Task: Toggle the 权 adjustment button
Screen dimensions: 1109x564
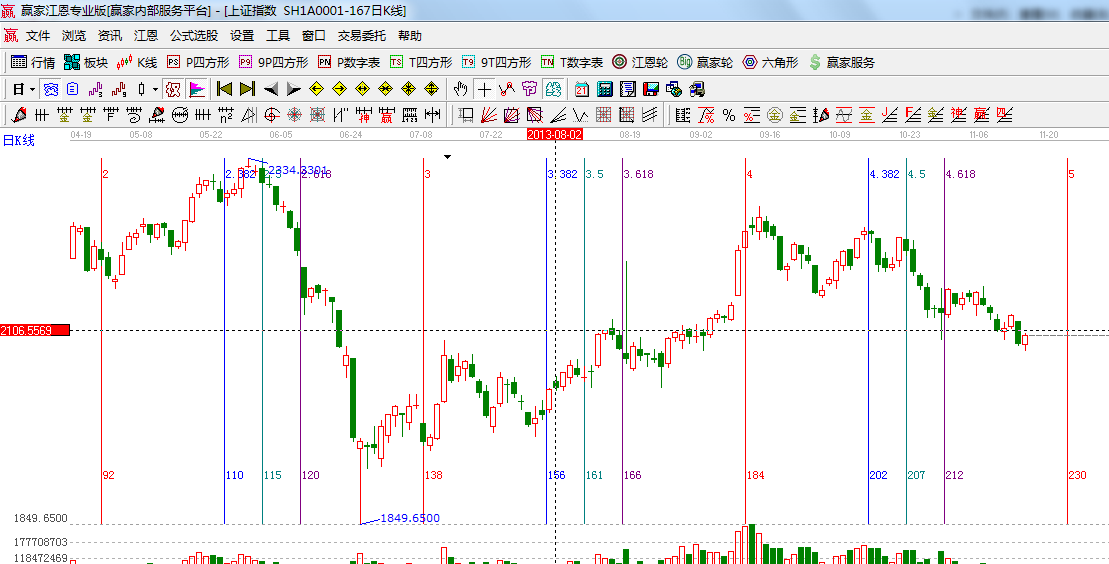Action: [173, 89]
